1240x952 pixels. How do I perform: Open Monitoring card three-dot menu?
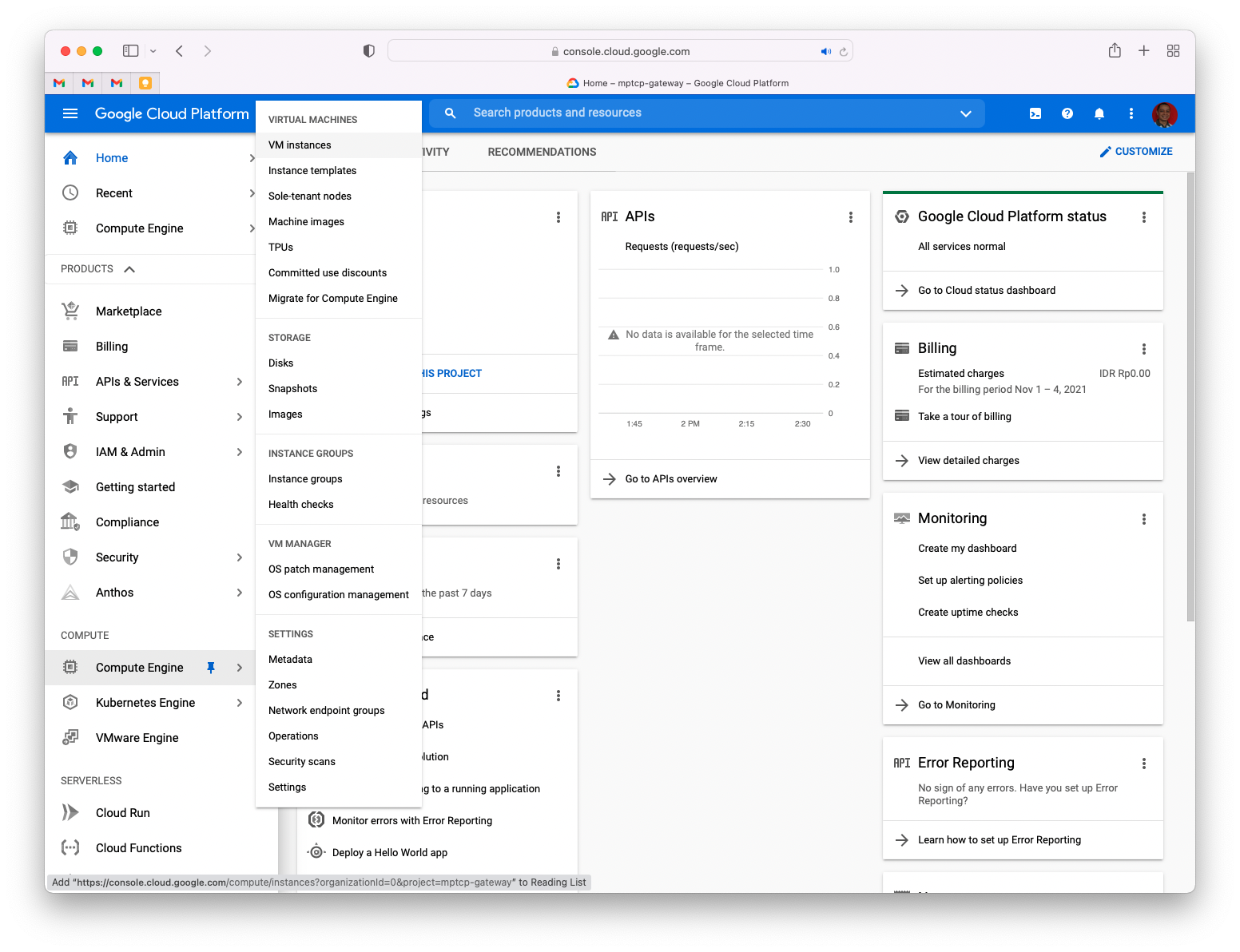[x=1144, y=519]
